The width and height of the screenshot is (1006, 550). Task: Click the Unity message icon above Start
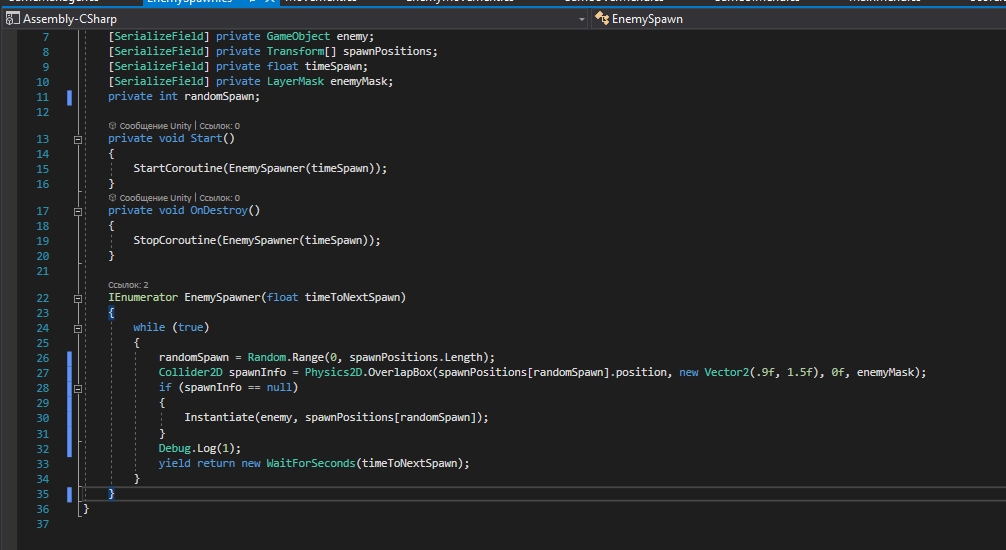(x=112, y=126)
